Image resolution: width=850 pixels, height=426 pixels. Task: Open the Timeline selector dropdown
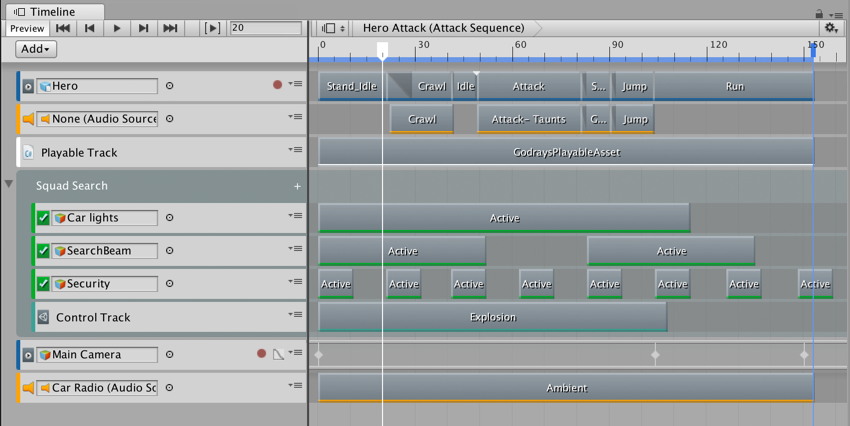tap(333, 28)
